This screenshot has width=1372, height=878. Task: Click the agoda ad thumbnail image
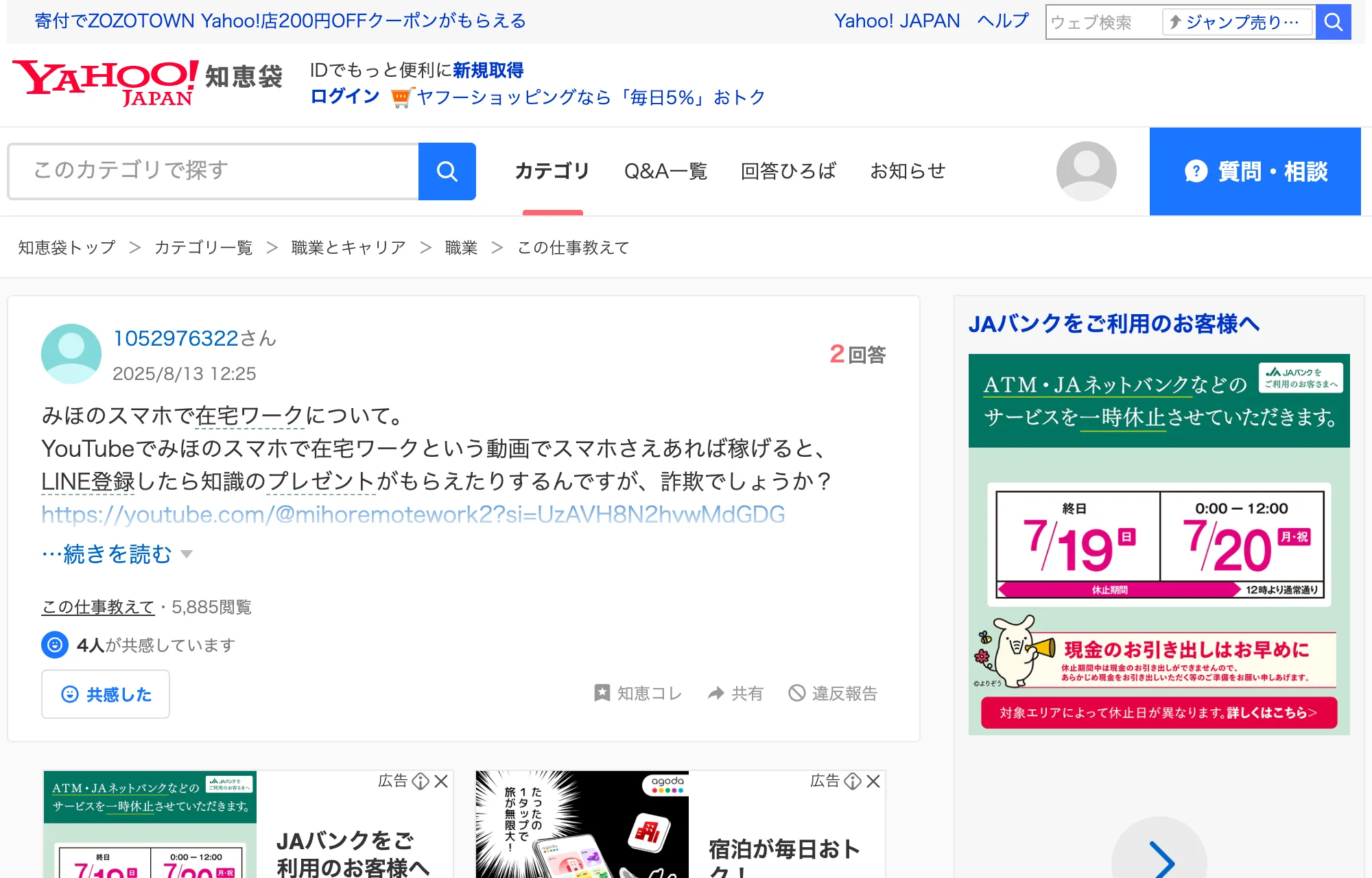tap(582, 824)
